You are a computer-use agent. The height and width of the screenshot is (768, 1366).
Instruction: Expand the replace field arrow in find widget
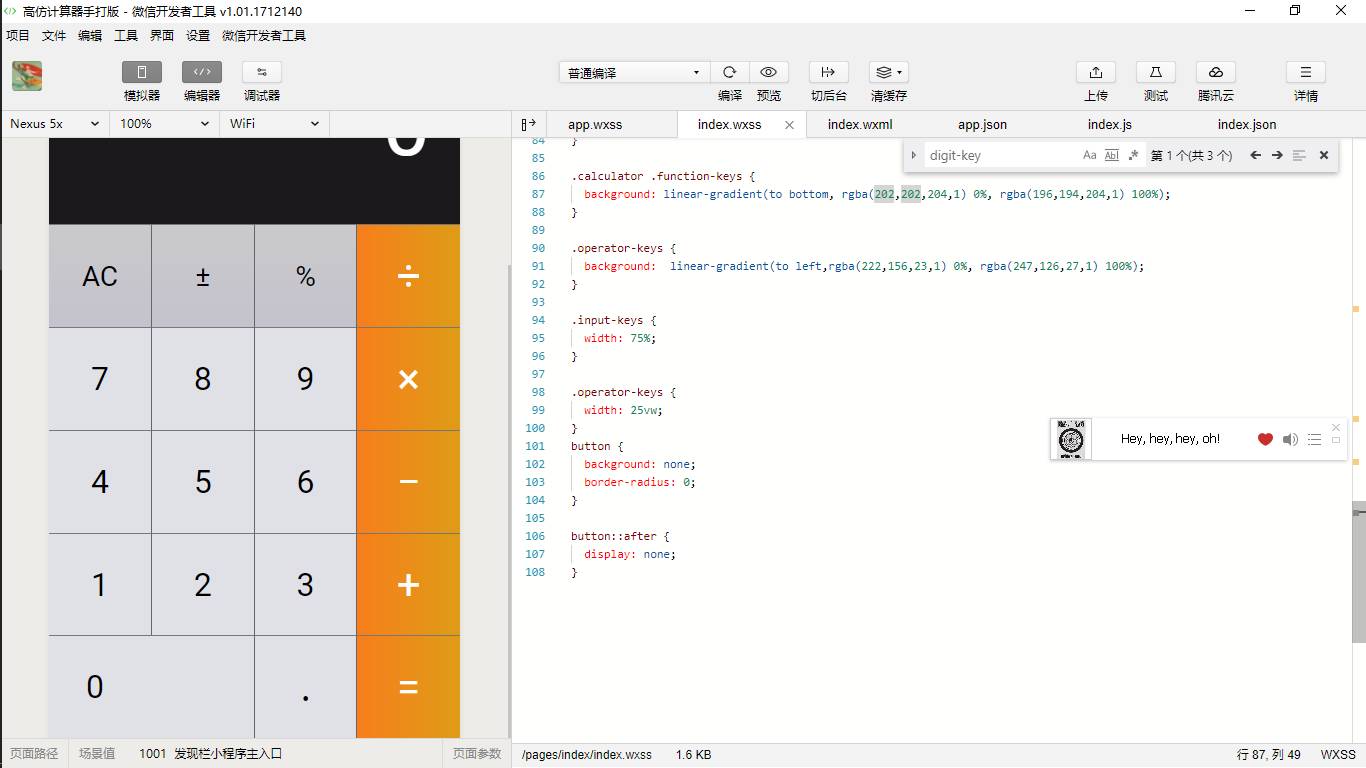point(914,155)
